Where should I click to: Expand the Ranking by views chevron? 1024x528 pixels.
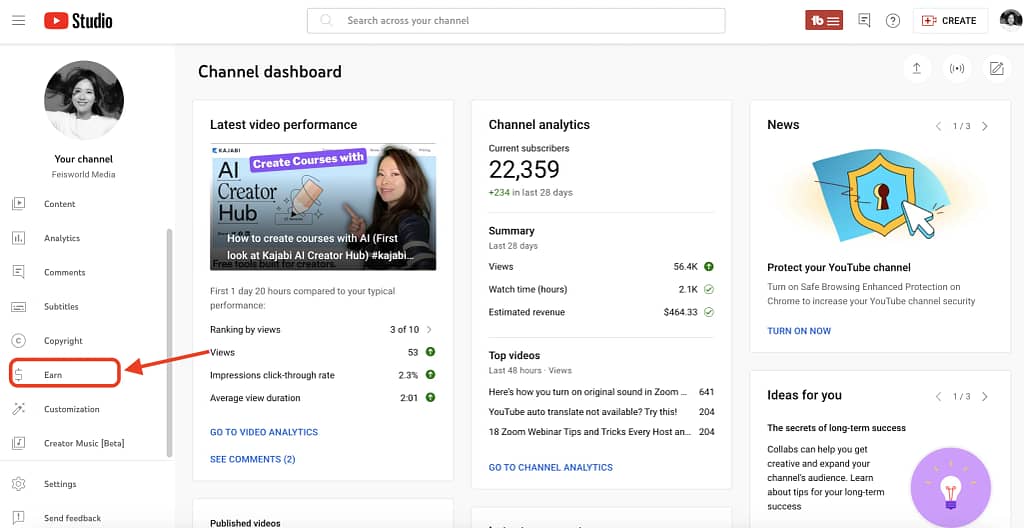pyautogui.click(x=430, y=329)
